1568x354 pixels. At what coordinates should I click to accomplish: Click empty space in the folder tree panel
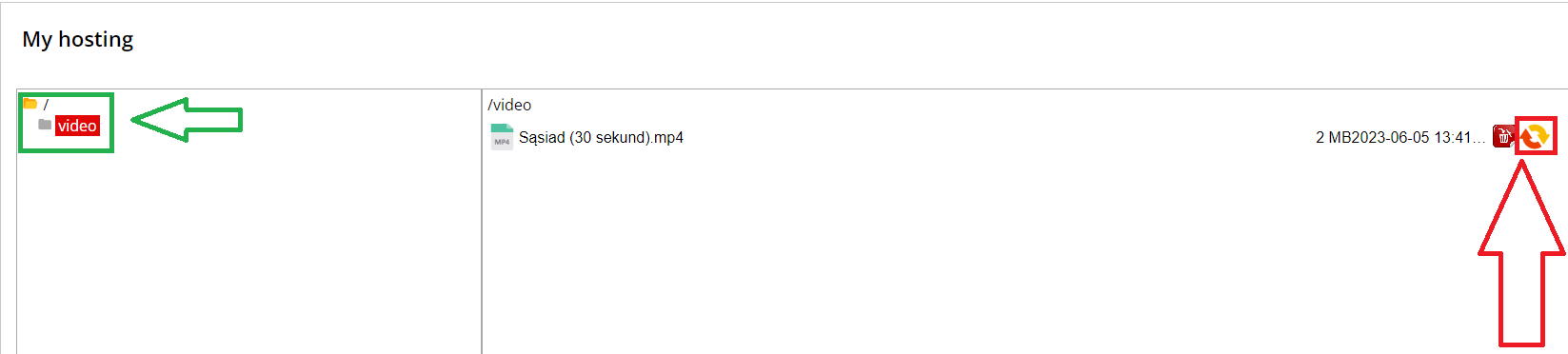(248, 257)
